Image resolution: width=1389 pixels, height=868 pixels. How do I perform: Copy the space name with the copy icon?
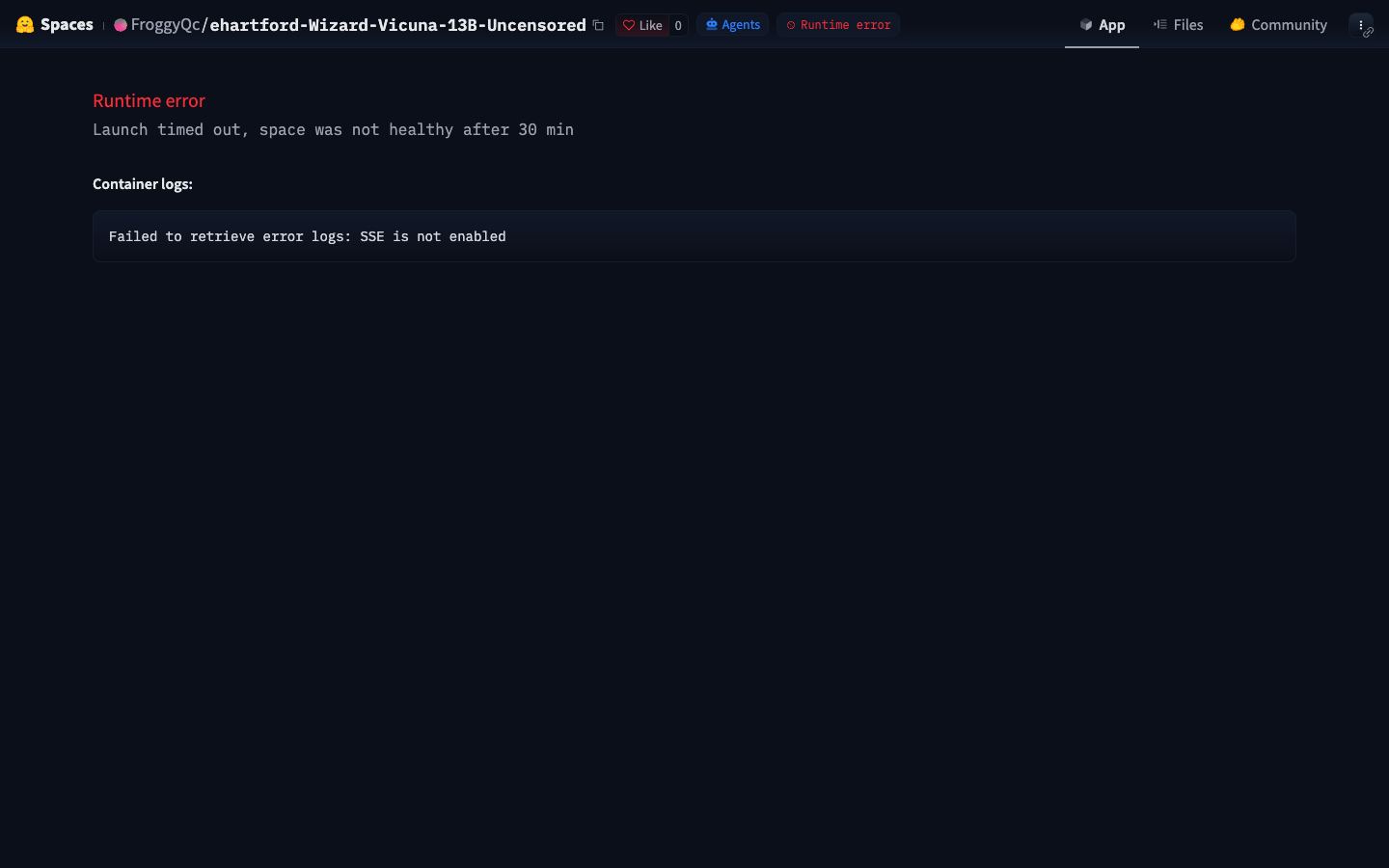pyautogui.click(x=598, y=25)
